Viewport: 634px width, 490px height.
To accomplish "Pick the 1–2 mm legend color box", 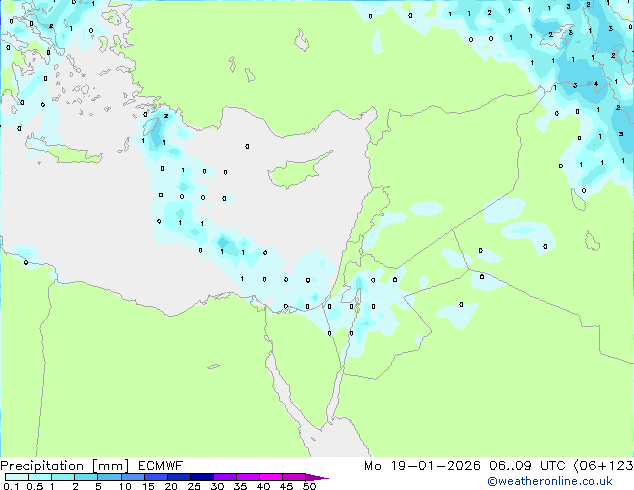I will (63, 477).
